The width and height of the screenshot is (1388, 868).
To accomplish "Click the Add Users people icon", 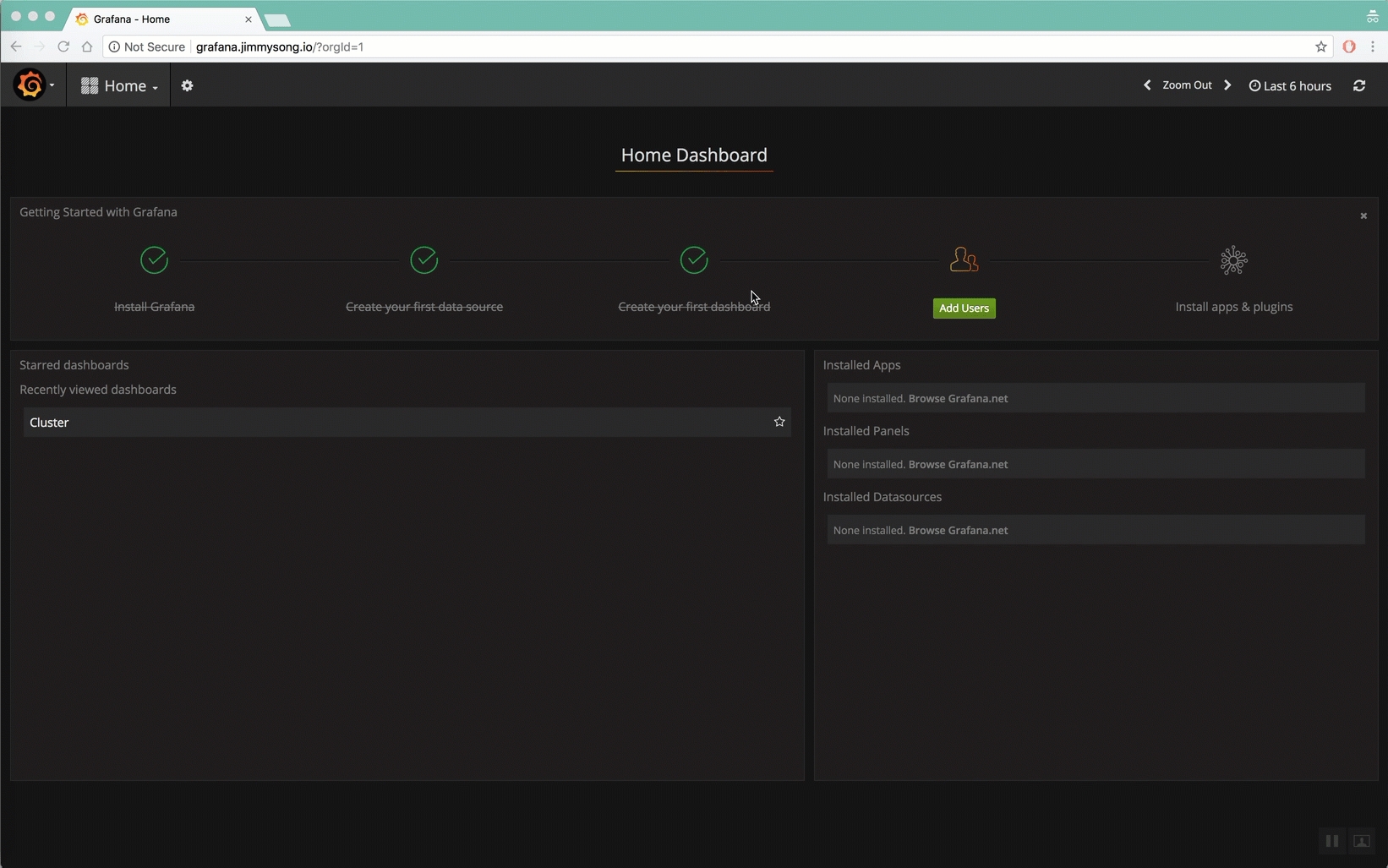I will [x=964, y=260].
